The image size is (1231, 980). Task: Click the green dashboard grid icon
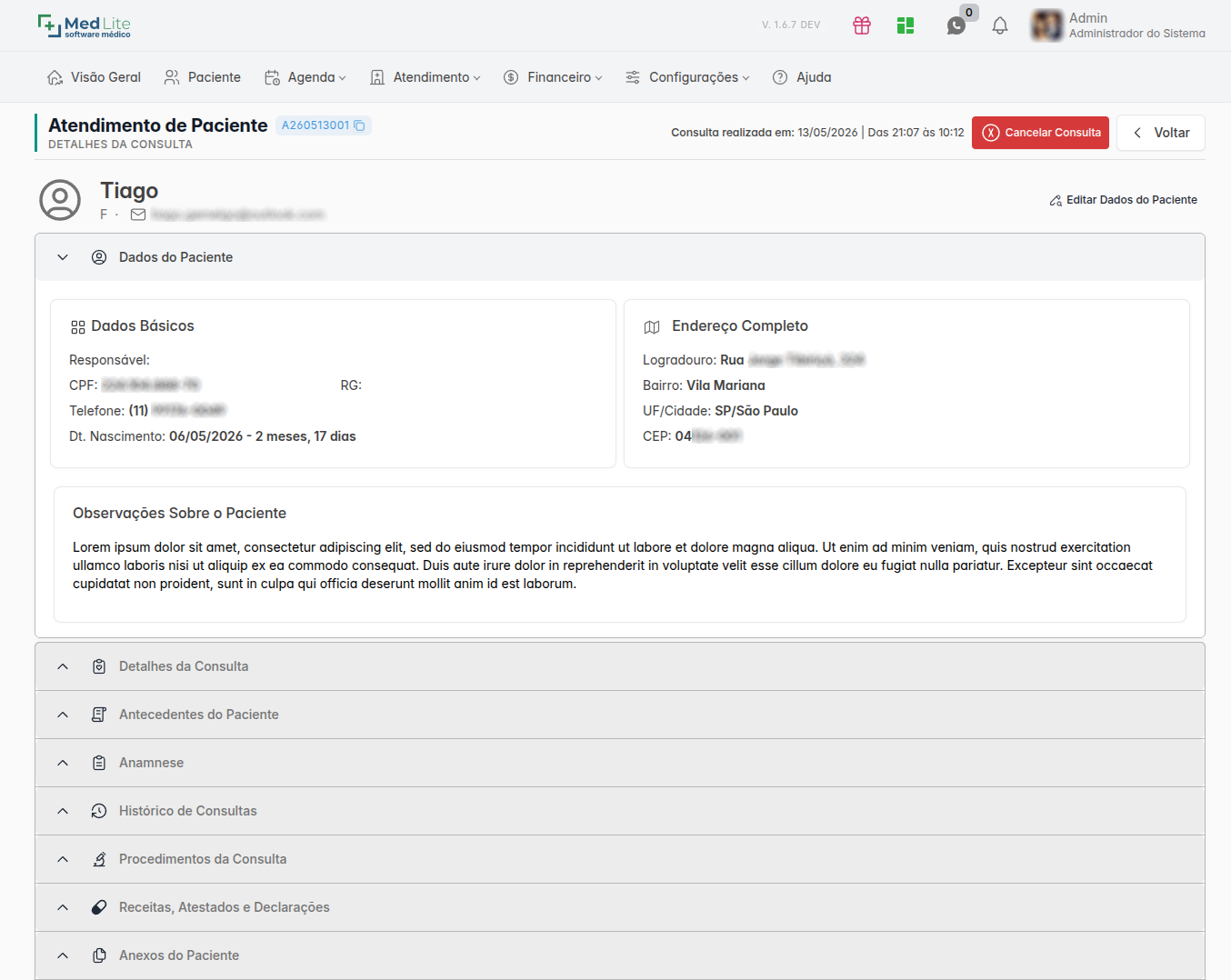point(906,25)
